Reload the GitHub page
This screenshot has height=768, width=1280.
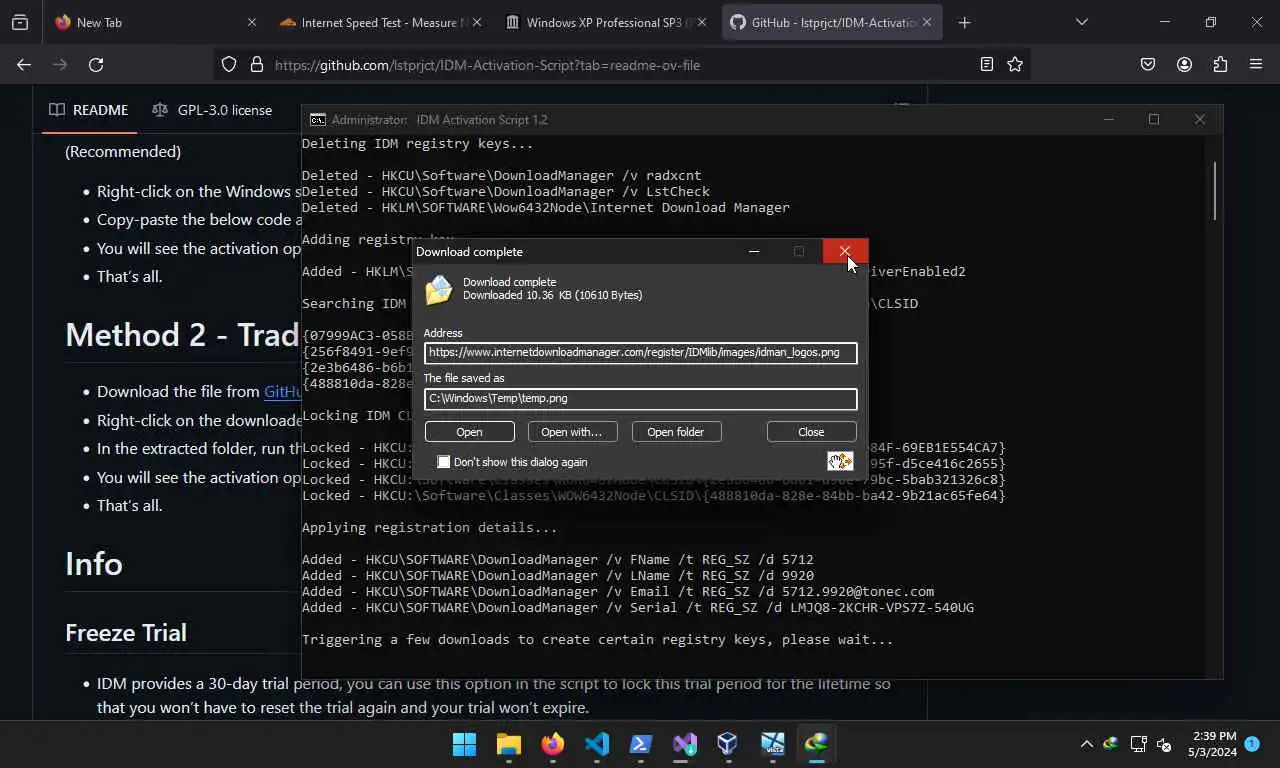tap(96, 64)
